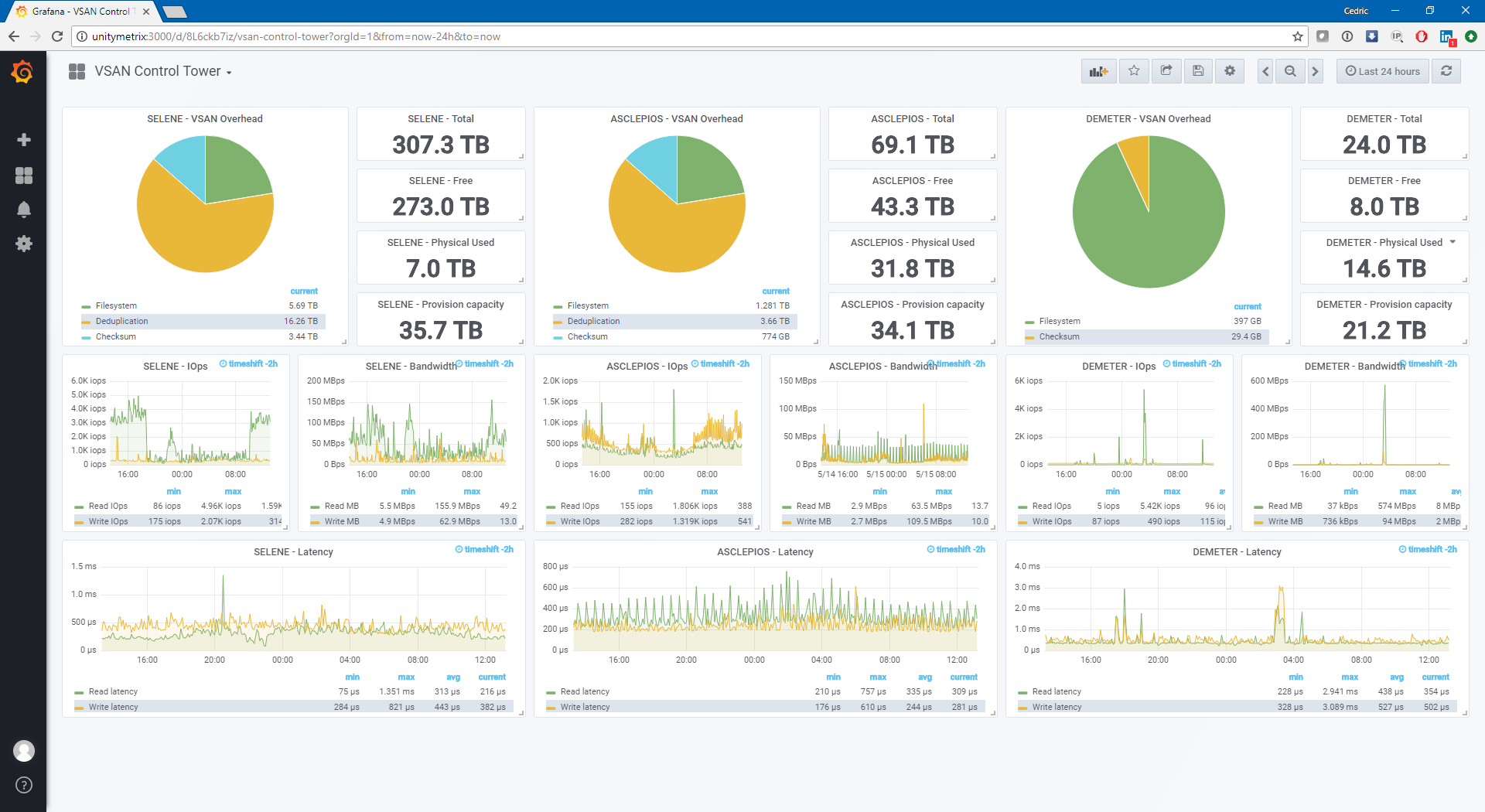This screenshot has width=1485, height=812.
Task: Toggle Deduplication series in SELENE overhead legend
Action: (x=121, y=321)
